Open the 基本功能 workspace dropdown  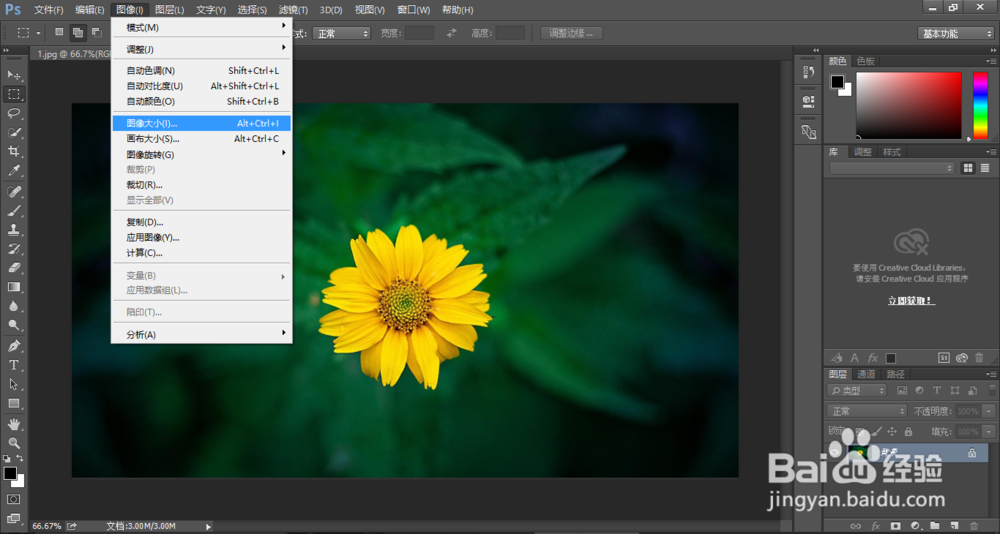[x=955, y=33]
